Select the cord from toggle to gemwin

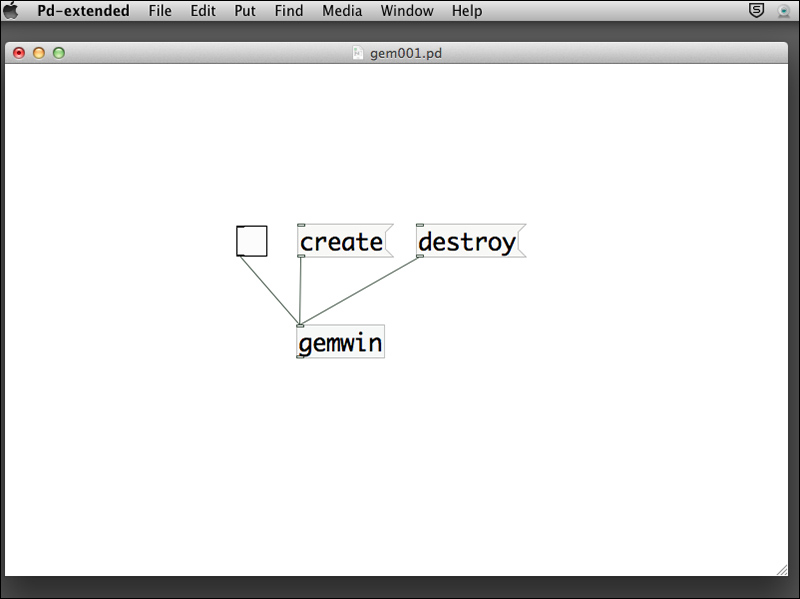(269, 290)
